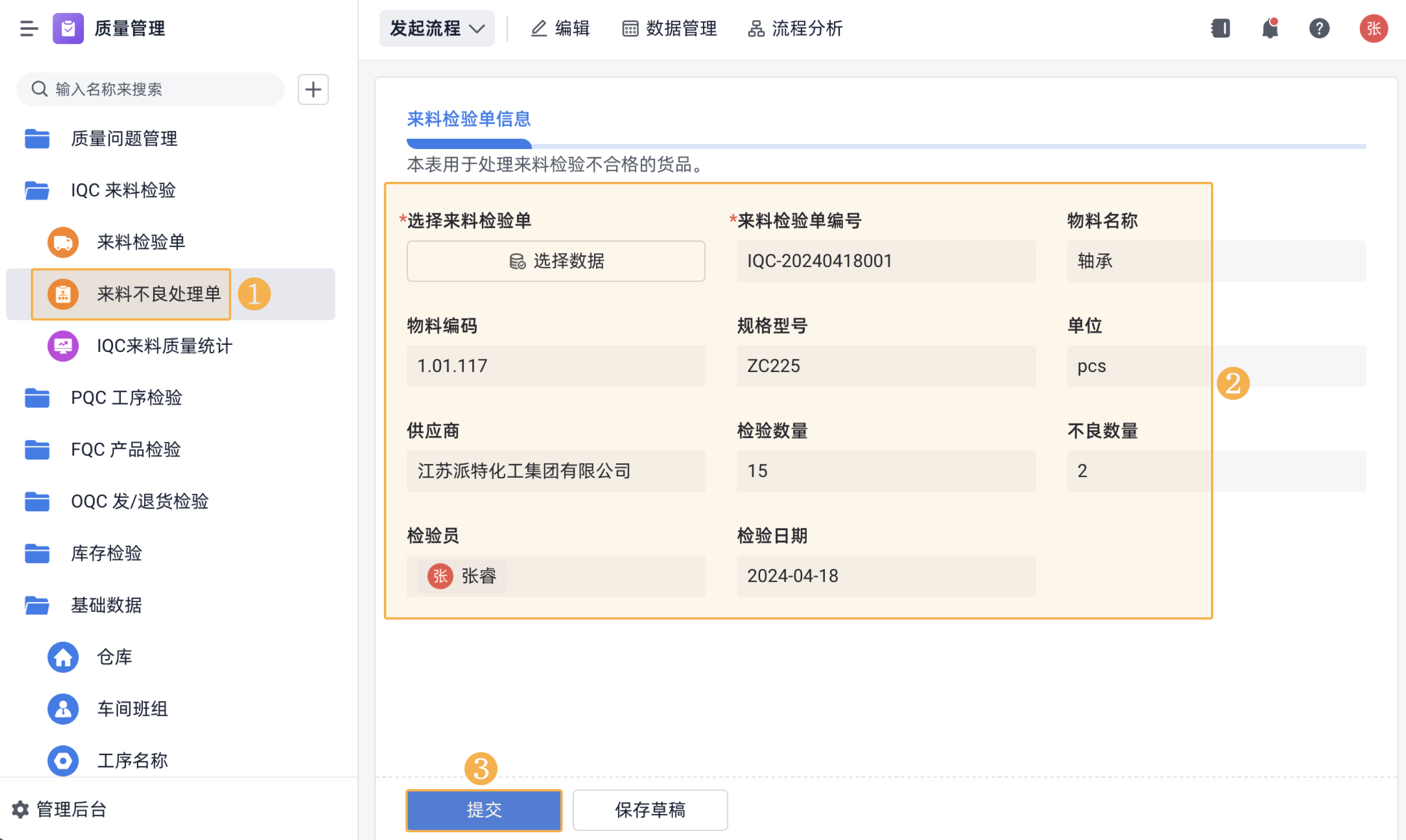Click the plus add button beside search
The image size is (1406, 840).
click(313, 89)
